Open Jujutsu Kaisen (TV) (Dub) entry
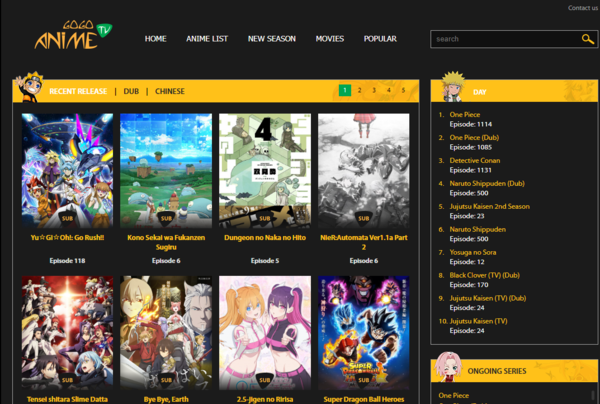This screenshot has height=404, width=600. click(488, 298)
